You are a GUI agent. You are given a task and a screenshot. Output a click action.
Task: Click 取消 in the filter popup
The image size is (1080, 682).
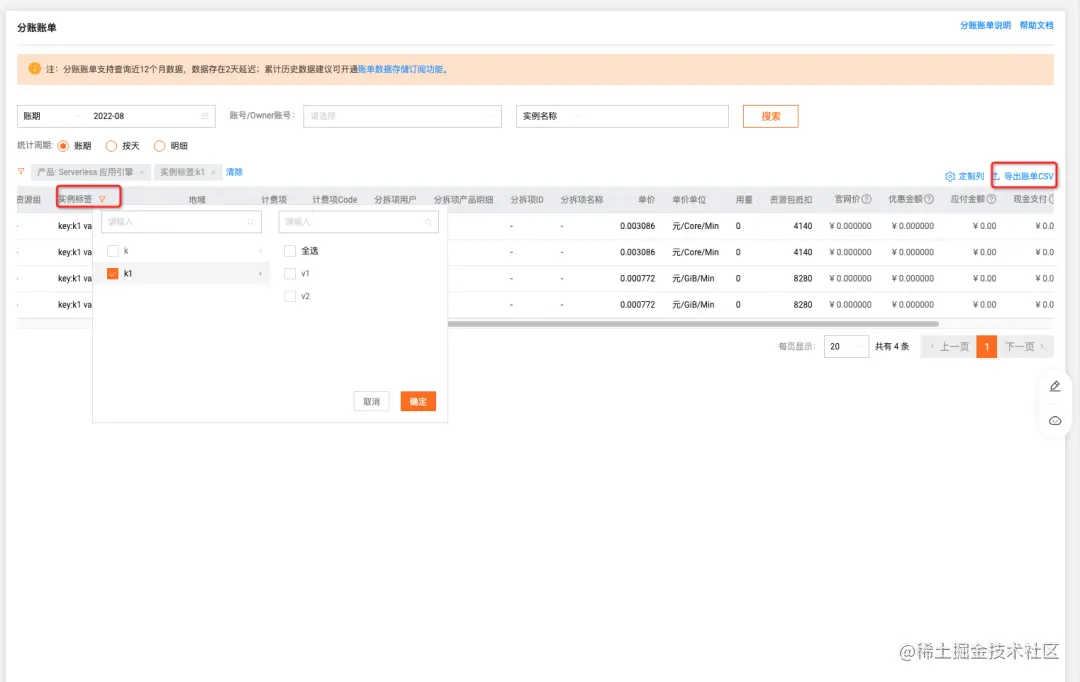click(371, 402)
